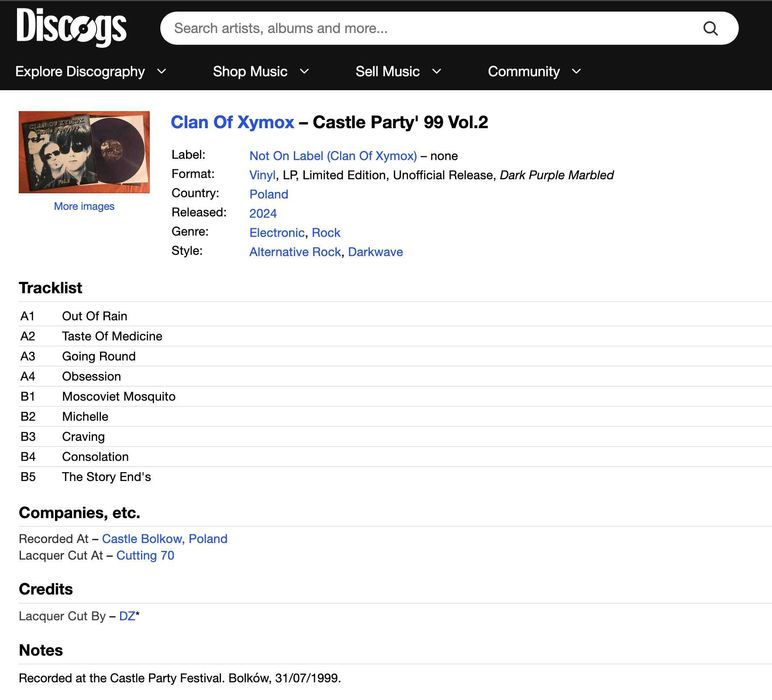Click the 2024 release year link
The image size is (772, 700).
pos(263,213)
